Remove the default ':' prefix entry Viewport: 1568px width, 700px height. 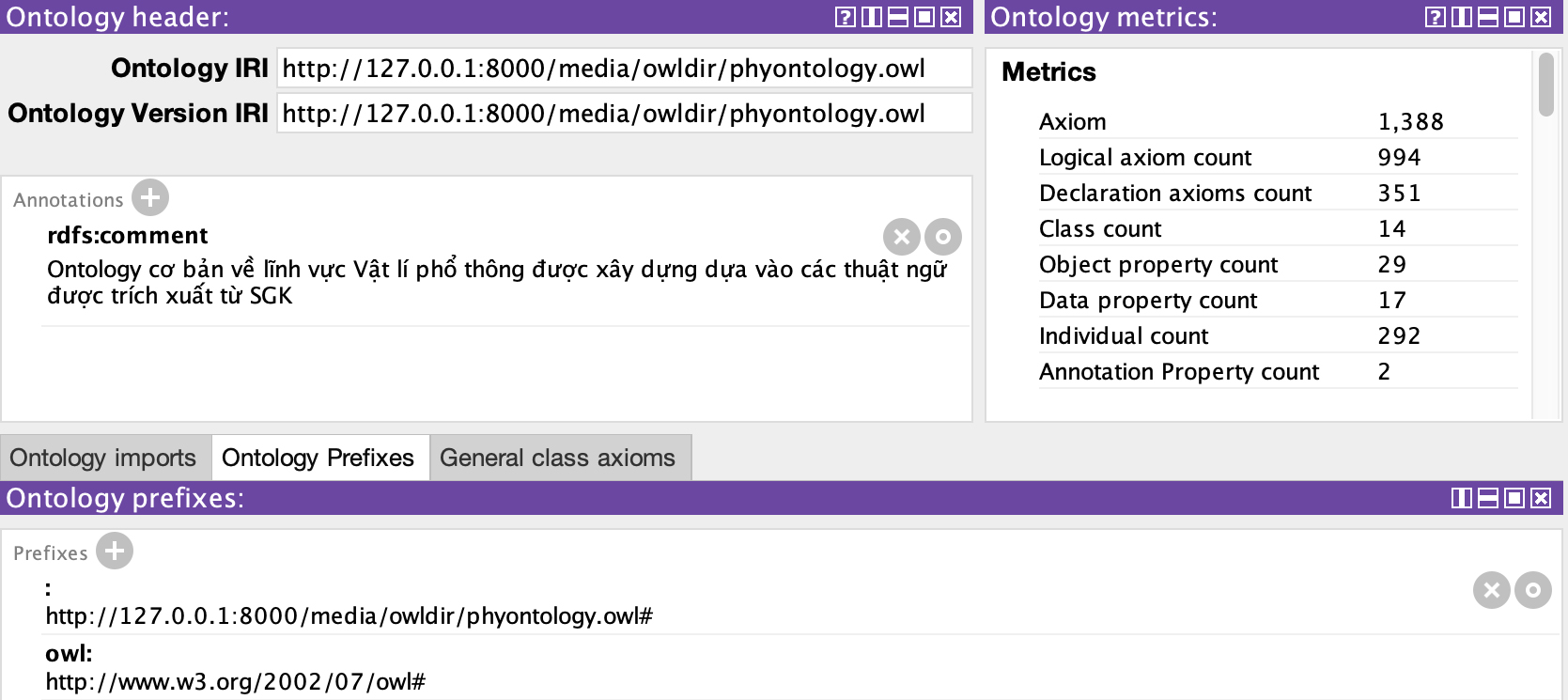tap(1491, 590)
